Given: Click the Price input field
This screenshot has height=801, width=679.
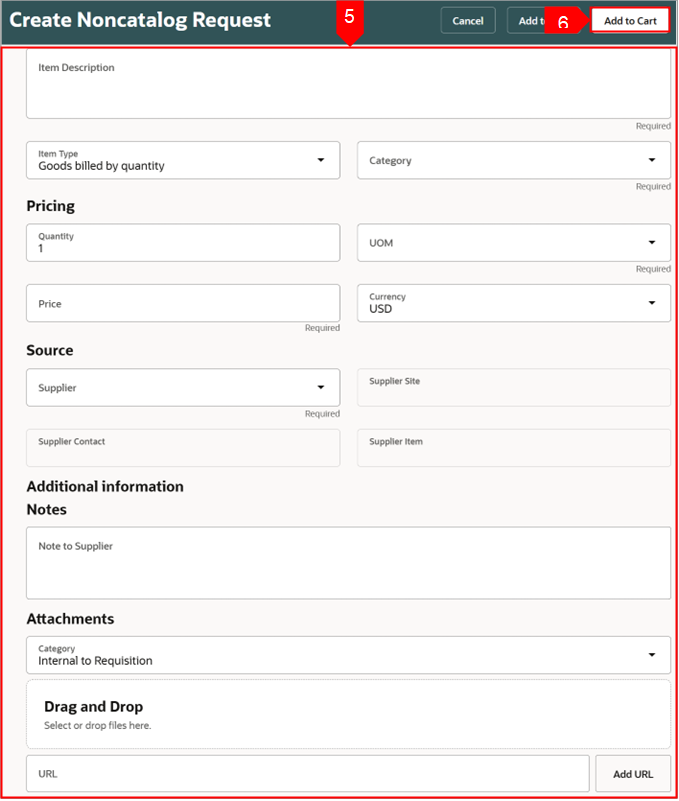Looking at the screenshot, I should click(x=183, y=303).
